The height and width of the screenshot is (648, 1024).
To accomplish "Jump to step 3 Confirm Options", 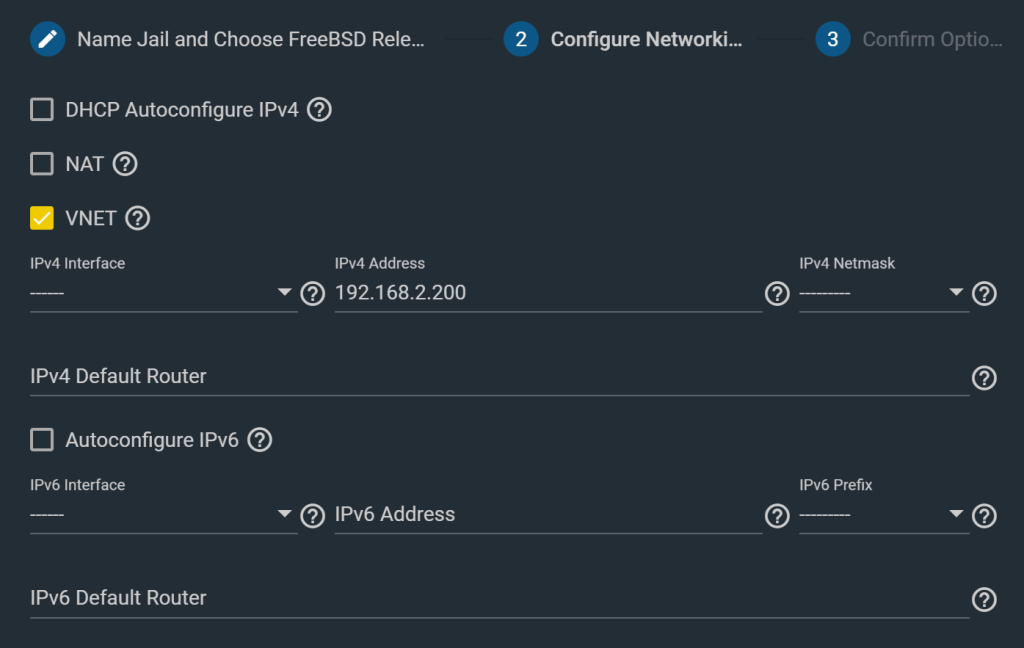I will pyautogui.click(x=910, y=40).
